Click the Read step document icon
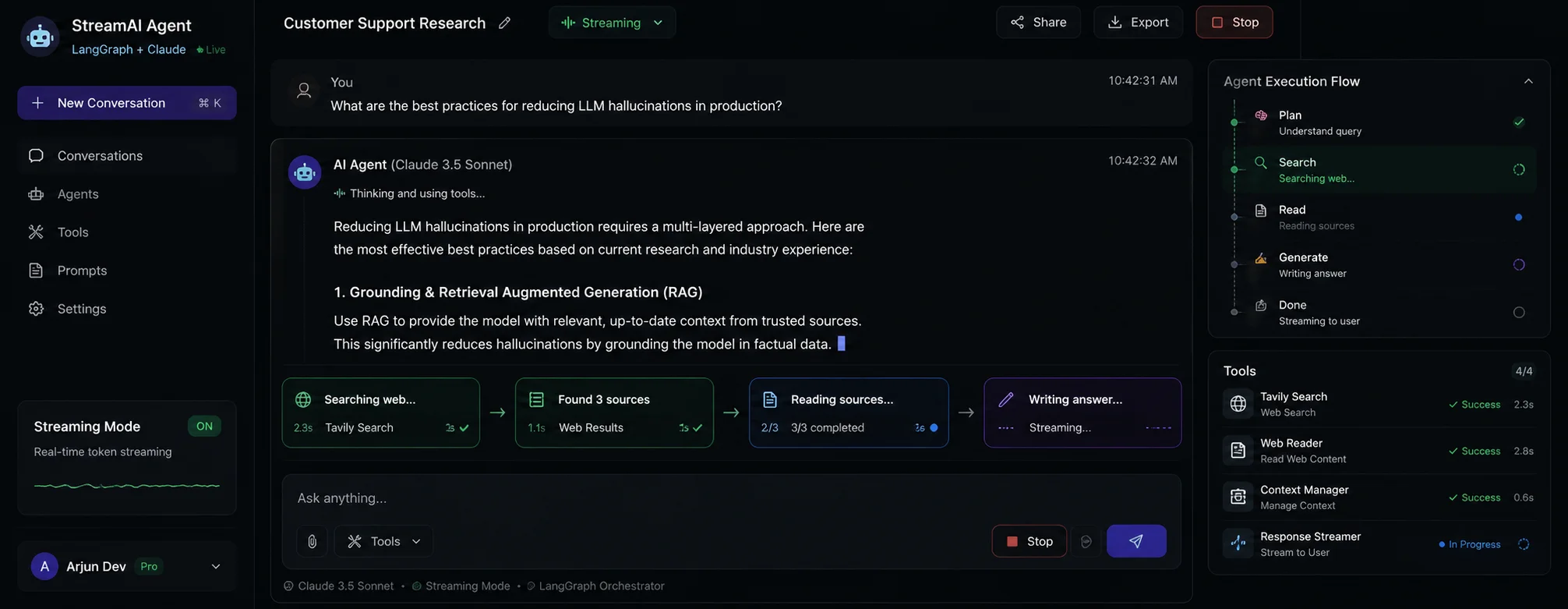Screen dimensions: 1568x609 pyautogui.click(x=1260, y=211)
